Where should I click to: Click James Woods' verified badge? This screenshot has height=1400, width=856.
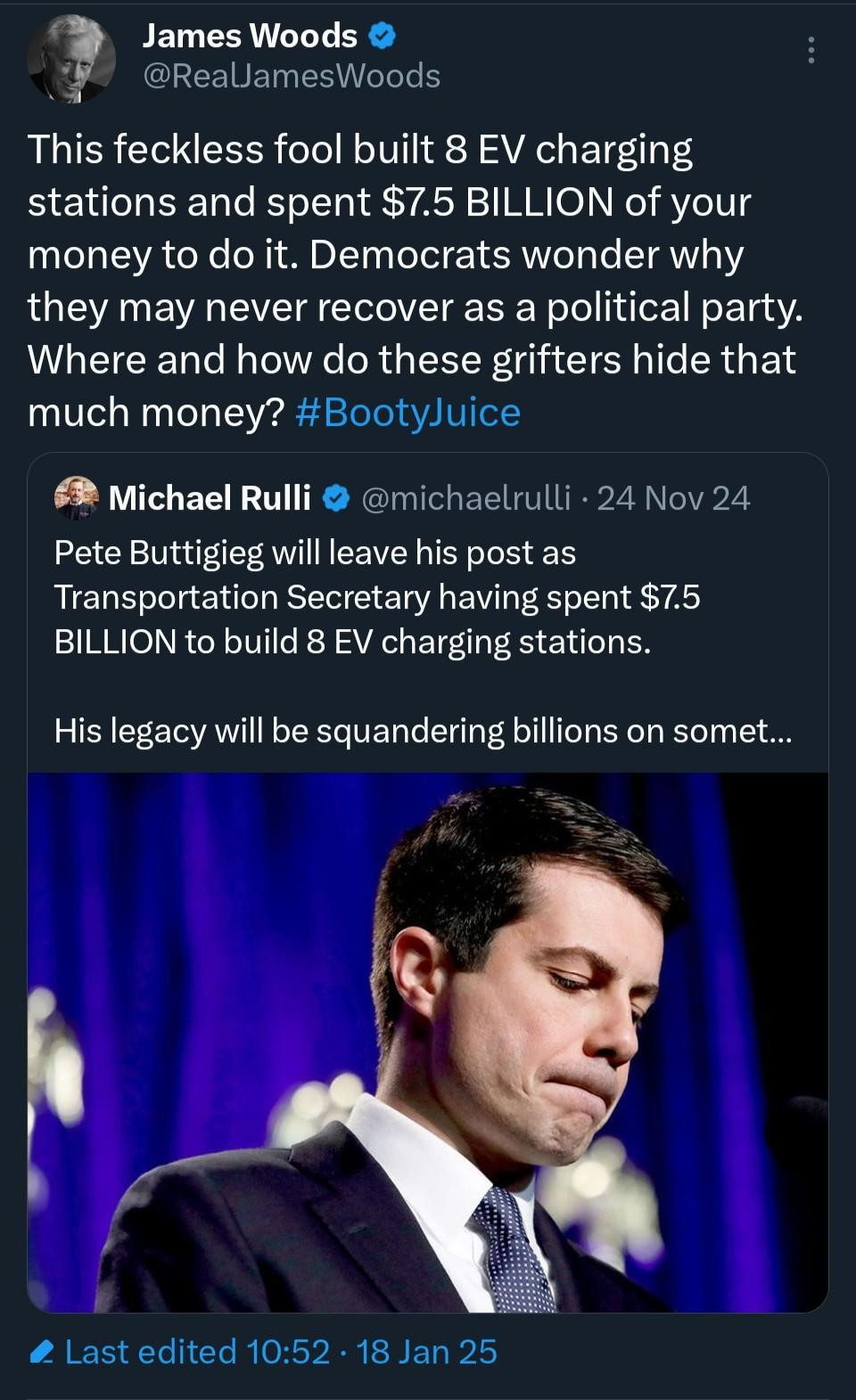click(381, 36)
